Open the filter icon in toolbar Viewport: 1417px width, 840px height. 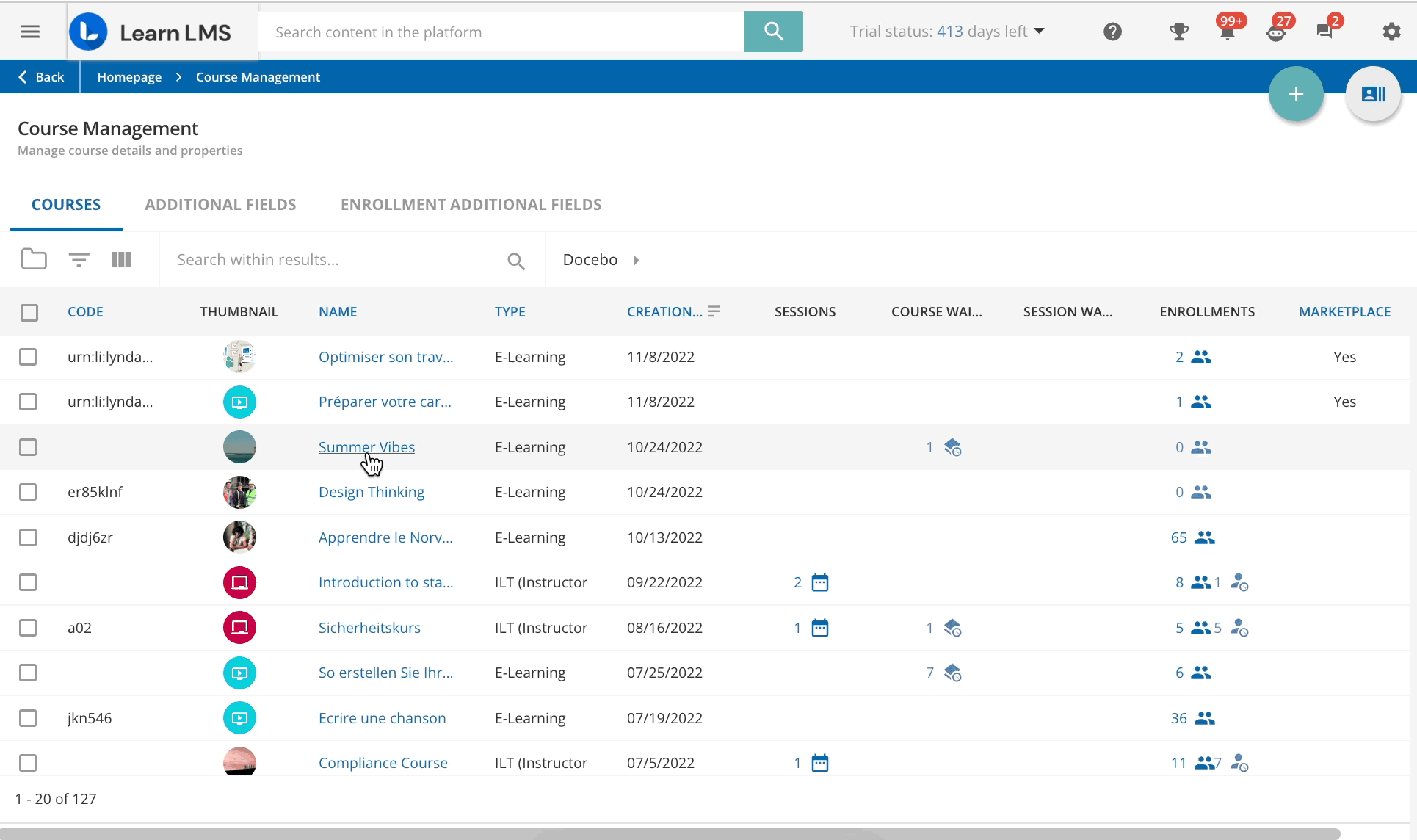[79, 259]
